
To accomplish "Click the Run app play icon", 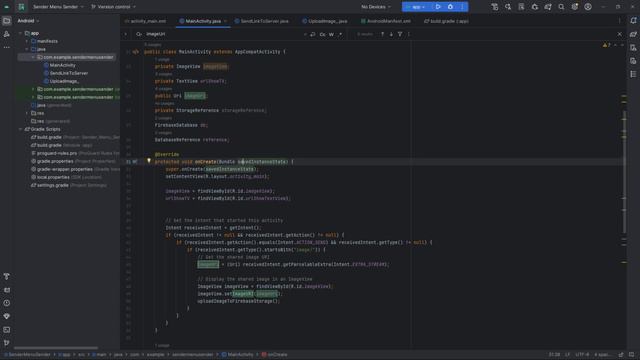I will click(x=438, y=7).
